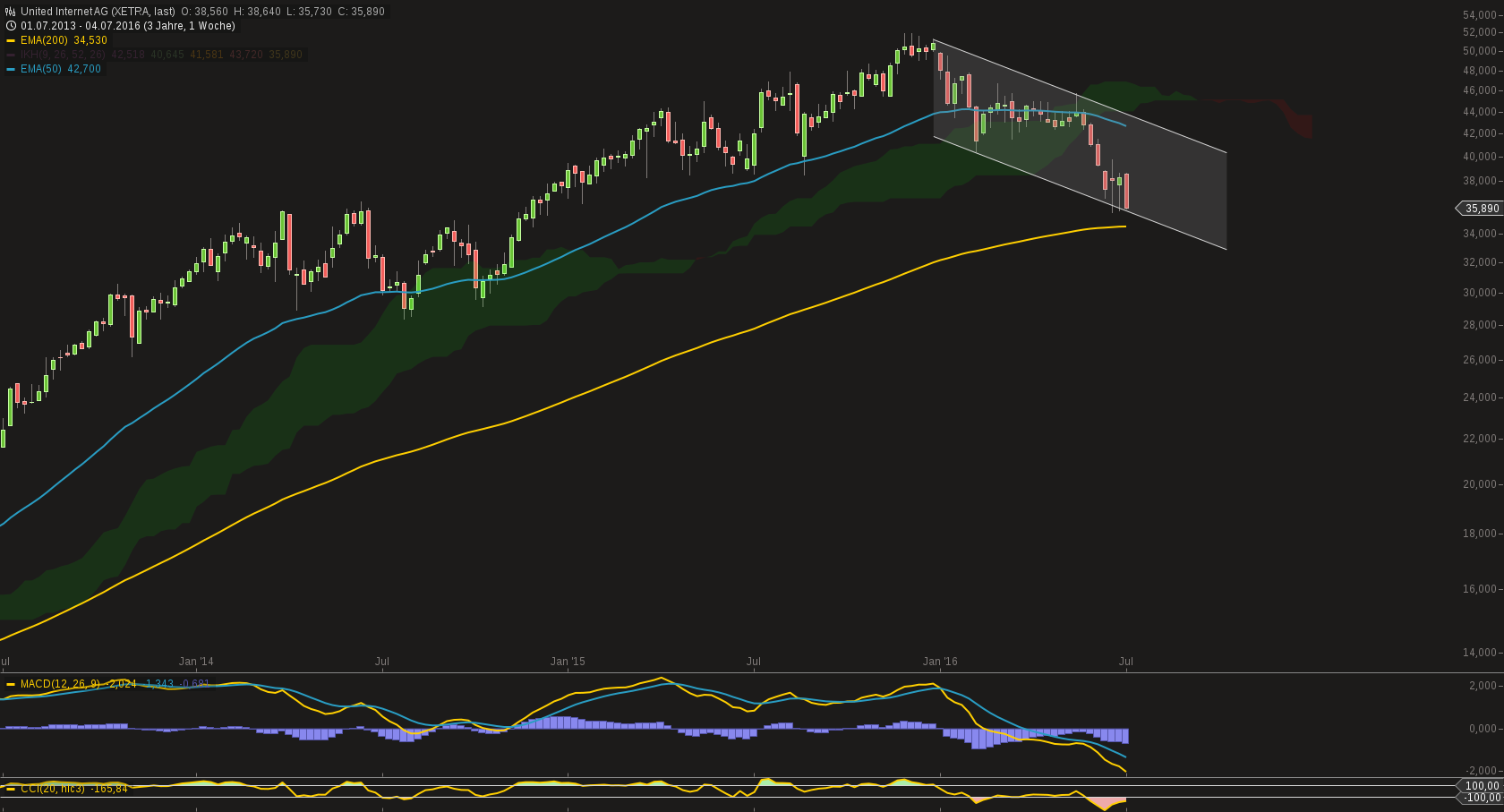The width and height of the screenshot is (1504, 812).
Task: Click the Jan '16 axis label
Action: tap(940, 662)
